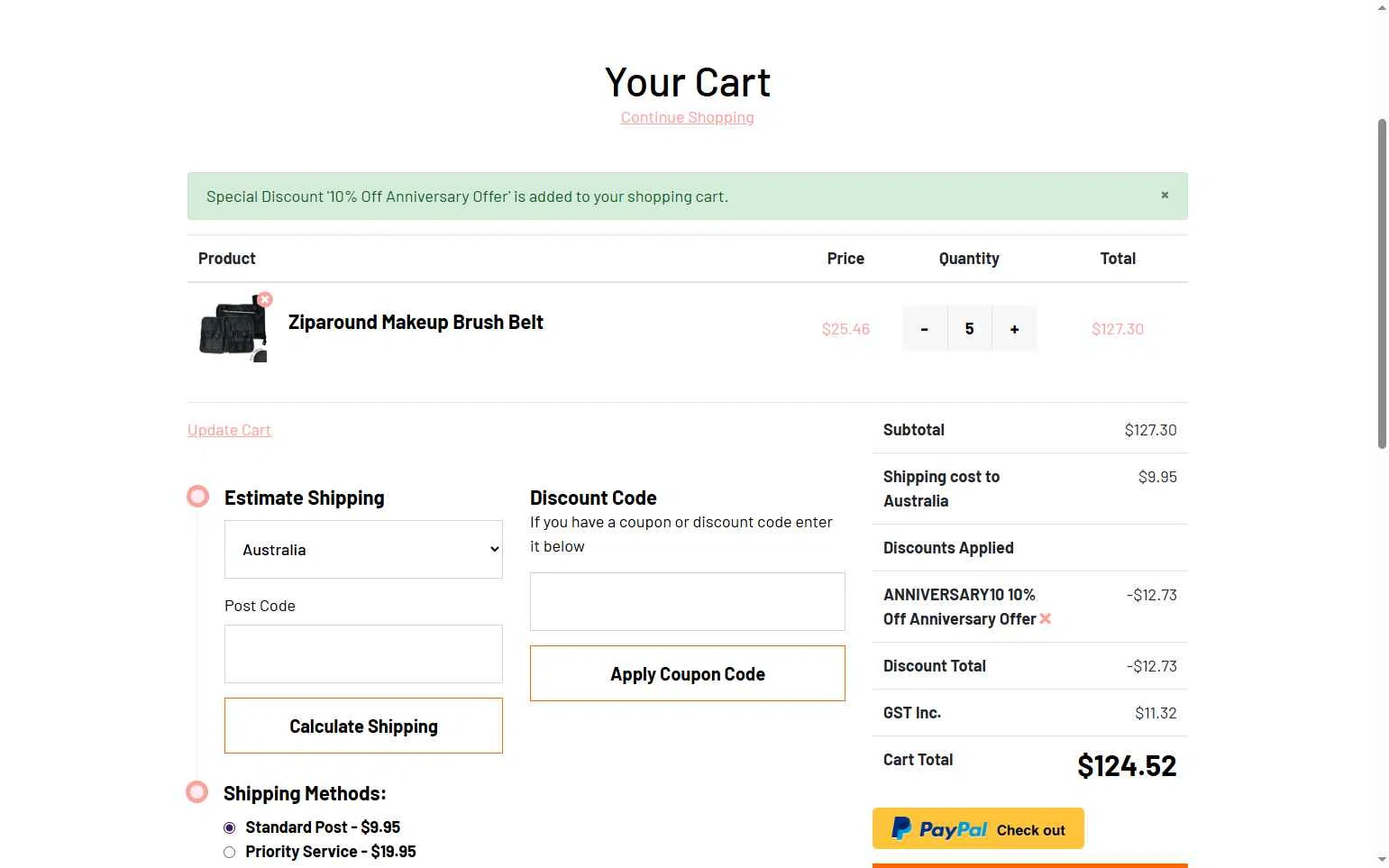Click the line total $127.30 in product row
Viewport: 1389px width, 868px height.
1118,329
